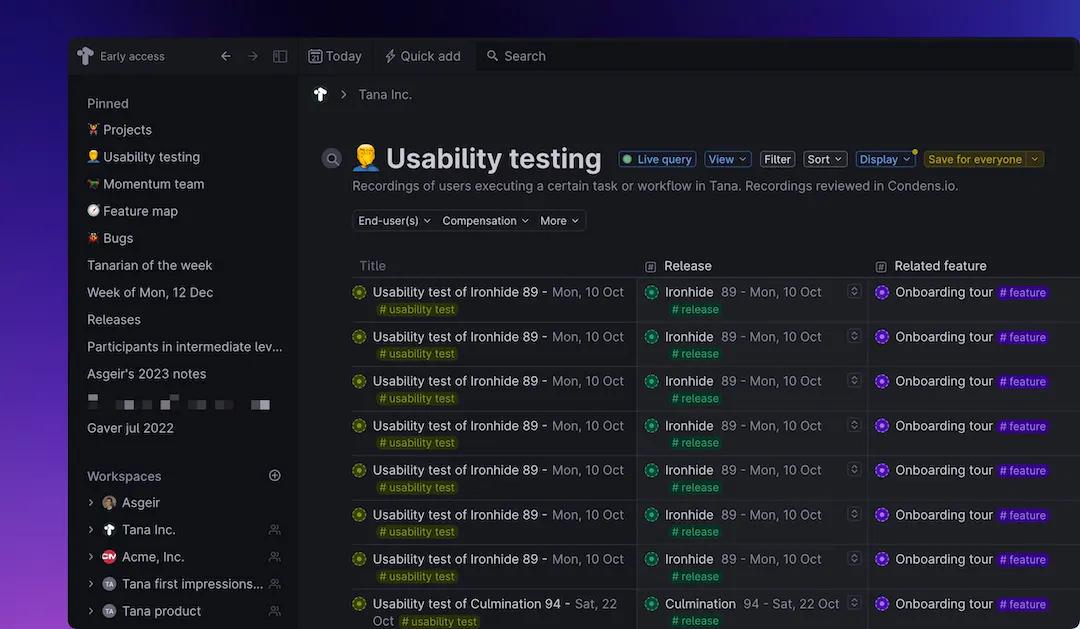Open Tana Inc. breadcrumb

click(385, 94)
